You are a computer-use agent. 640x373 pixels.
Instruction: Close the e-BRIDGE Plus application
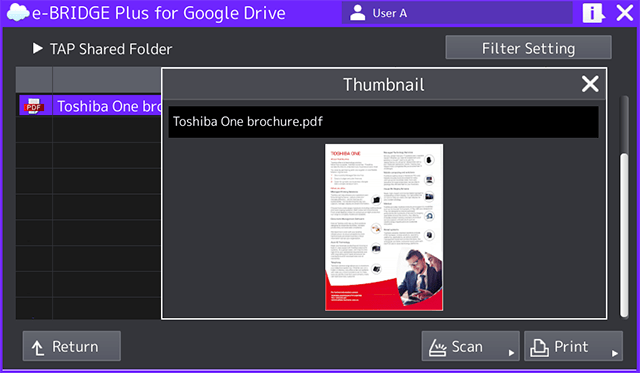pos(624,13)
